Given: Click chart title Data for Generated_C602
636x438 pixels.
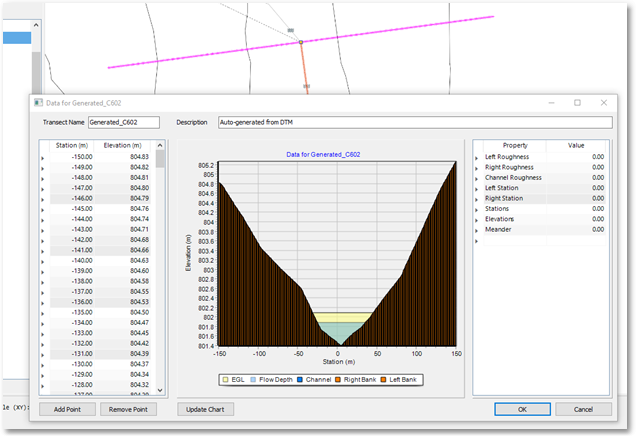Looking at the screenshot, I should pyautogui.click(x=323, y=155).
